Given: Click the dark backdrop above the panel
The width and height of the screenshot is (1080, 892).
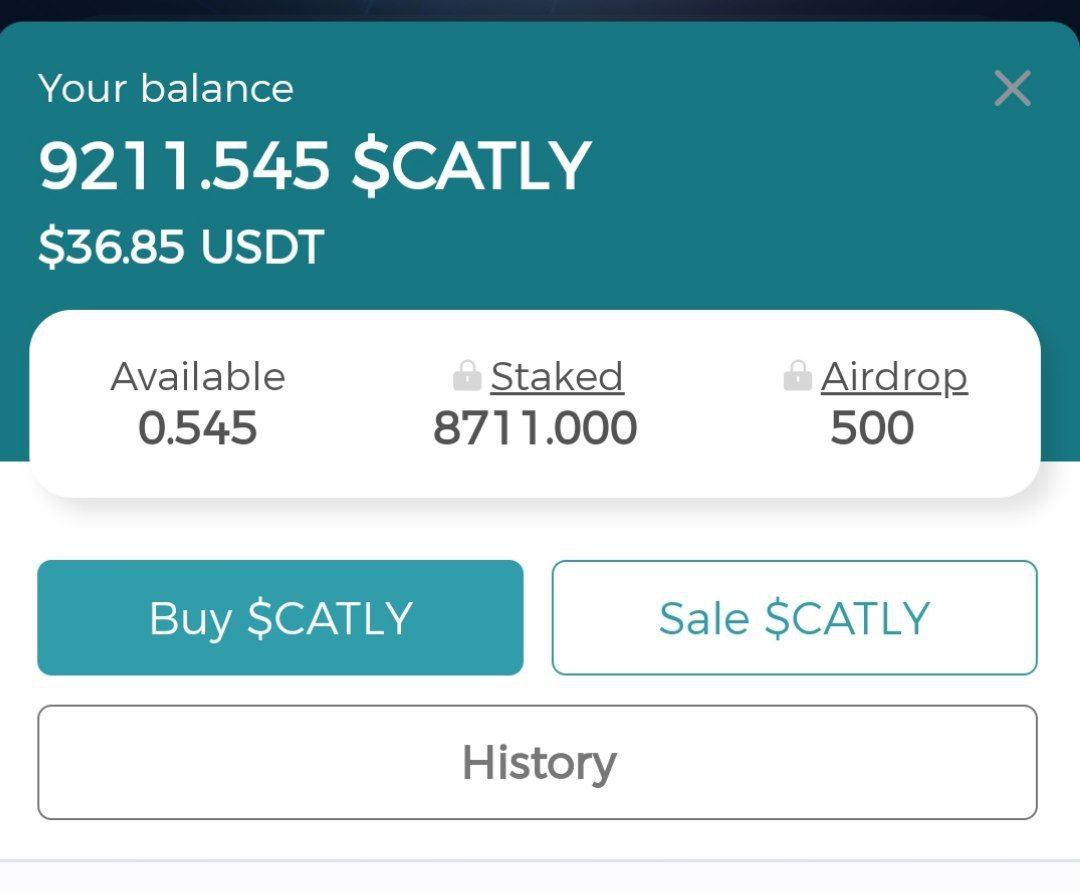Looking at the screenshot, I should pos(540,8).
